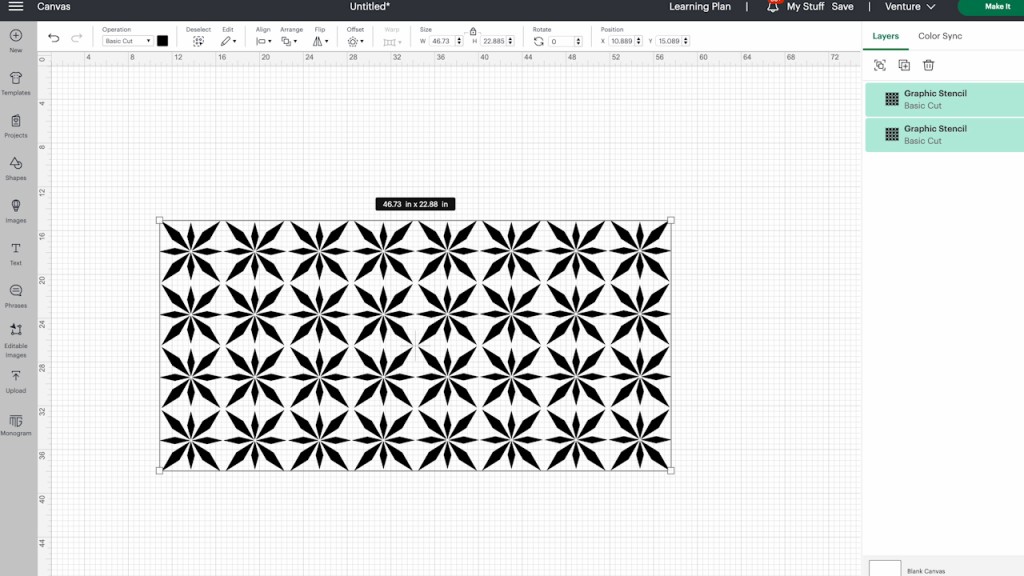Screen dimensions: 1024x576
Task: Open the Flip dropdown menu
Action: point(320,41)
